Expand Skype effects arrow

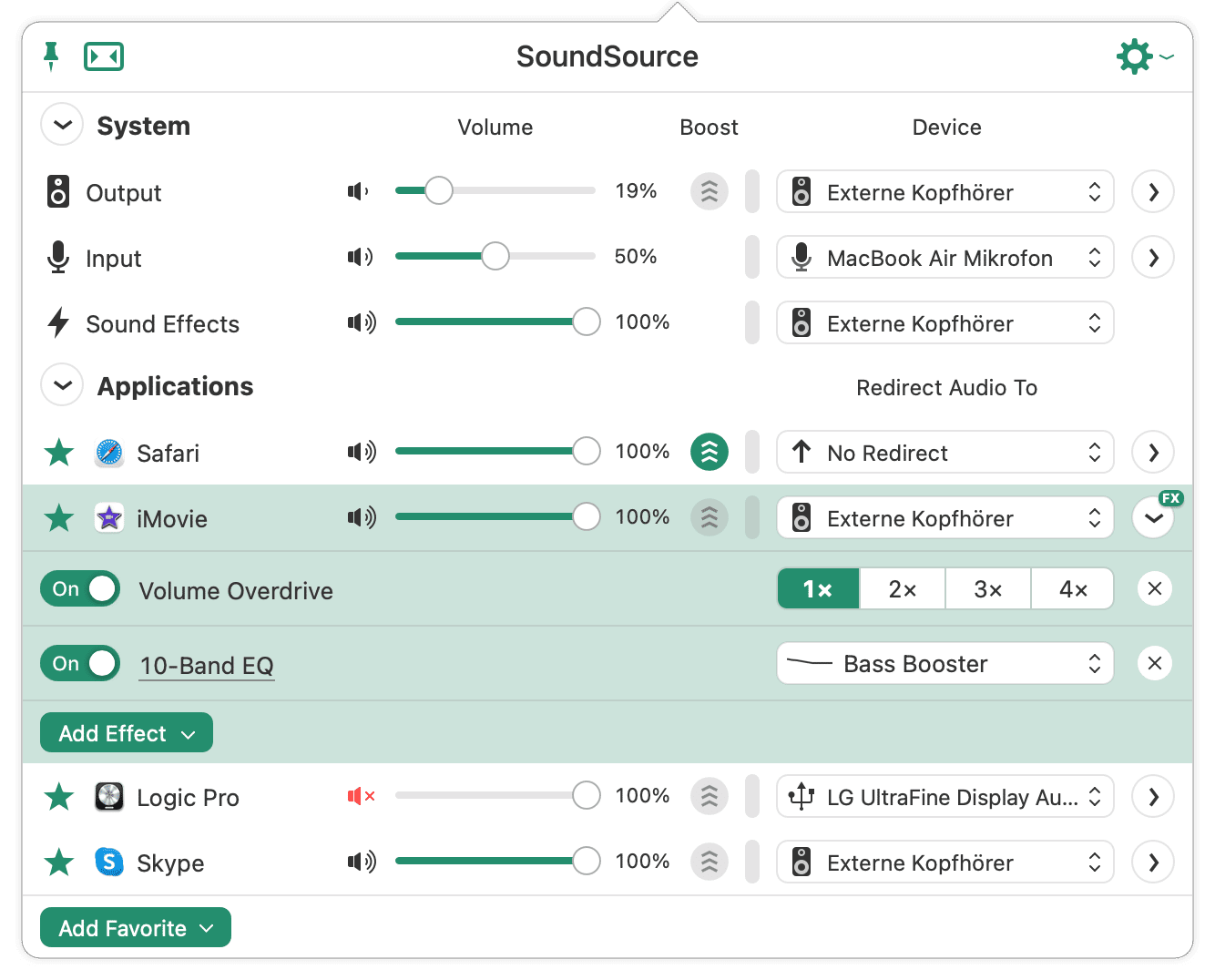pos(1153,862)
